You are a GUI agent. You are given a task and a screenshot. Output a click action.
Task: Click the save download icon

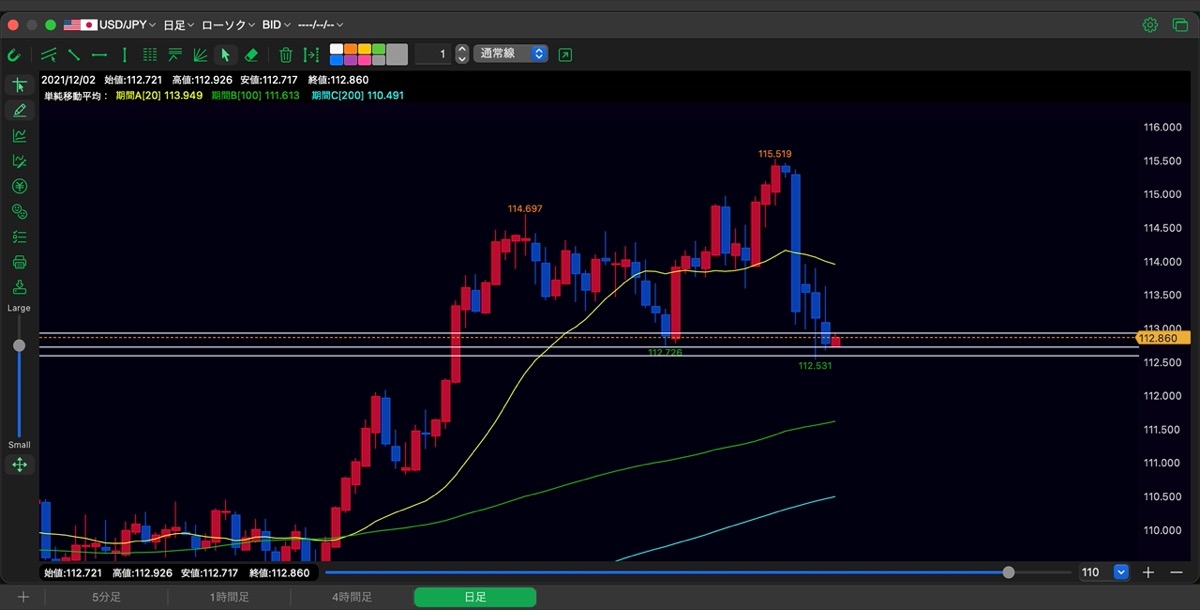point(19,287)
